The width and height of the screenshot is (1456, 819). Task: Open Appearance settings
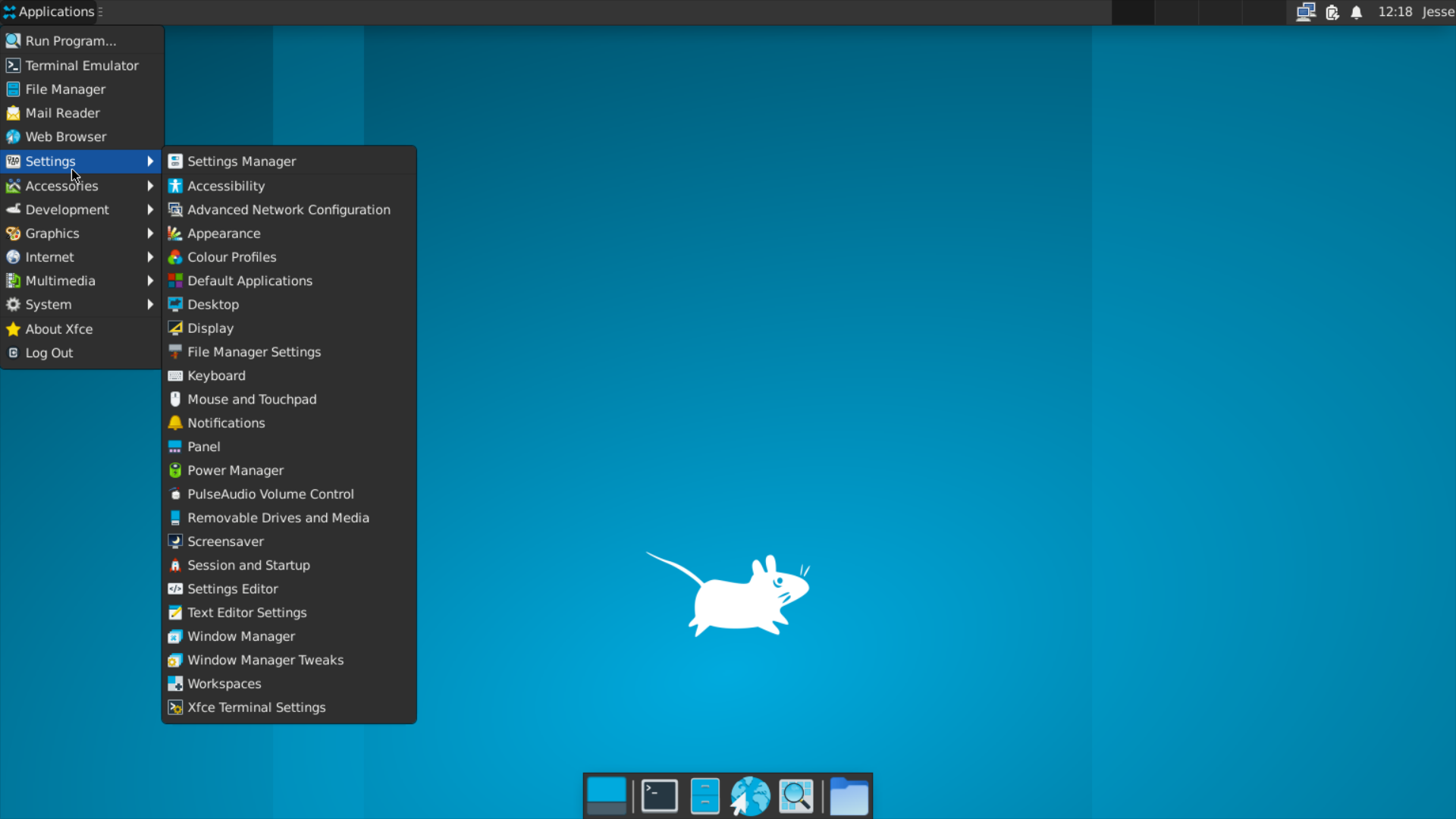pos(289,234)
